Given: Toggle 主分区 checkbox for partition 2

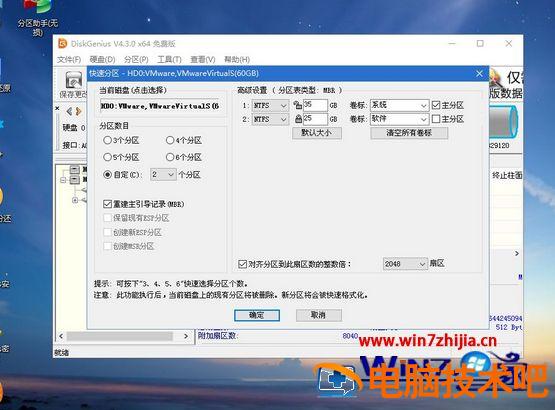Looking at the screenshot, I should click(x=436, y=119).
